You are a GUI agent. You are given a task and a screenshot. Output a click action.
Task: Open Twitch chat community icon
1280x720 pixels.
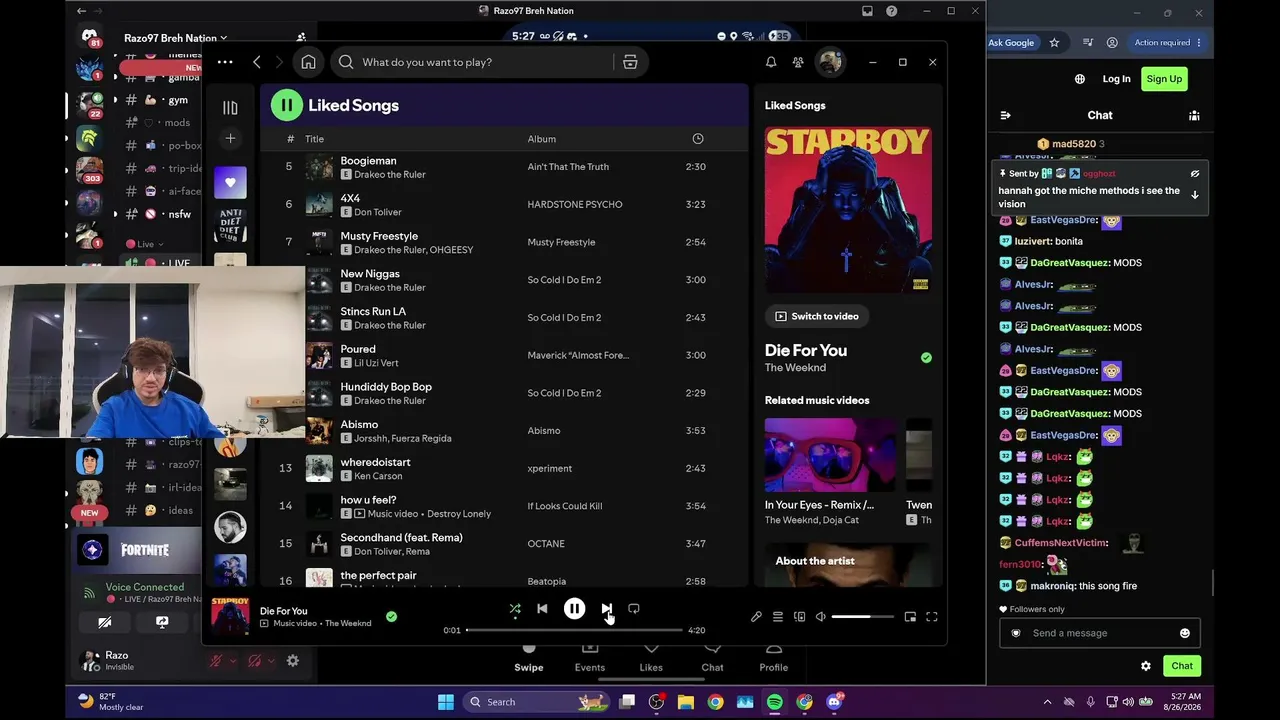pyautogui.click(x=1194, y=115)
